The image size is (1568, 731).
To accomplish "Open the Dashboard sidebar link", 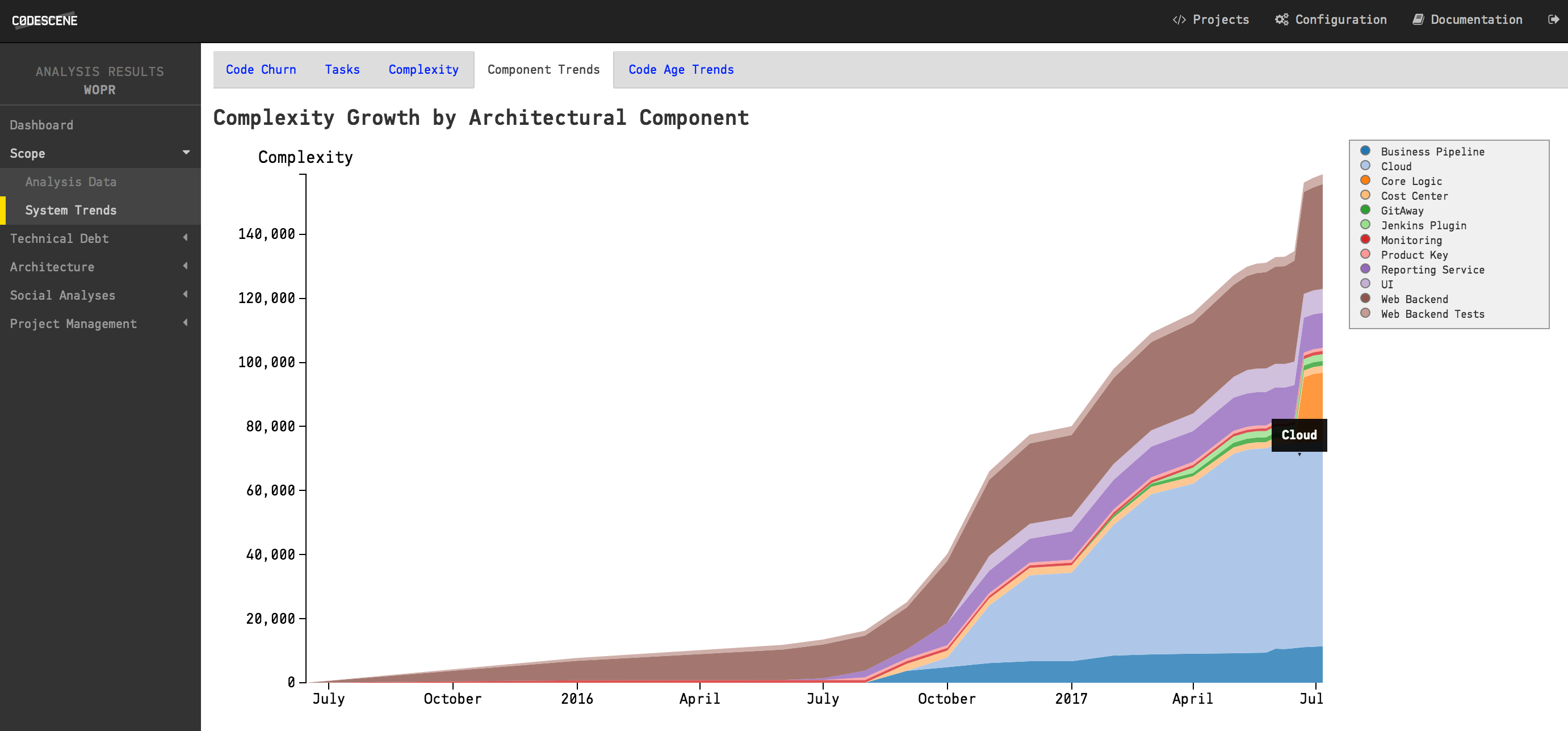I will [x=41, y=125].
